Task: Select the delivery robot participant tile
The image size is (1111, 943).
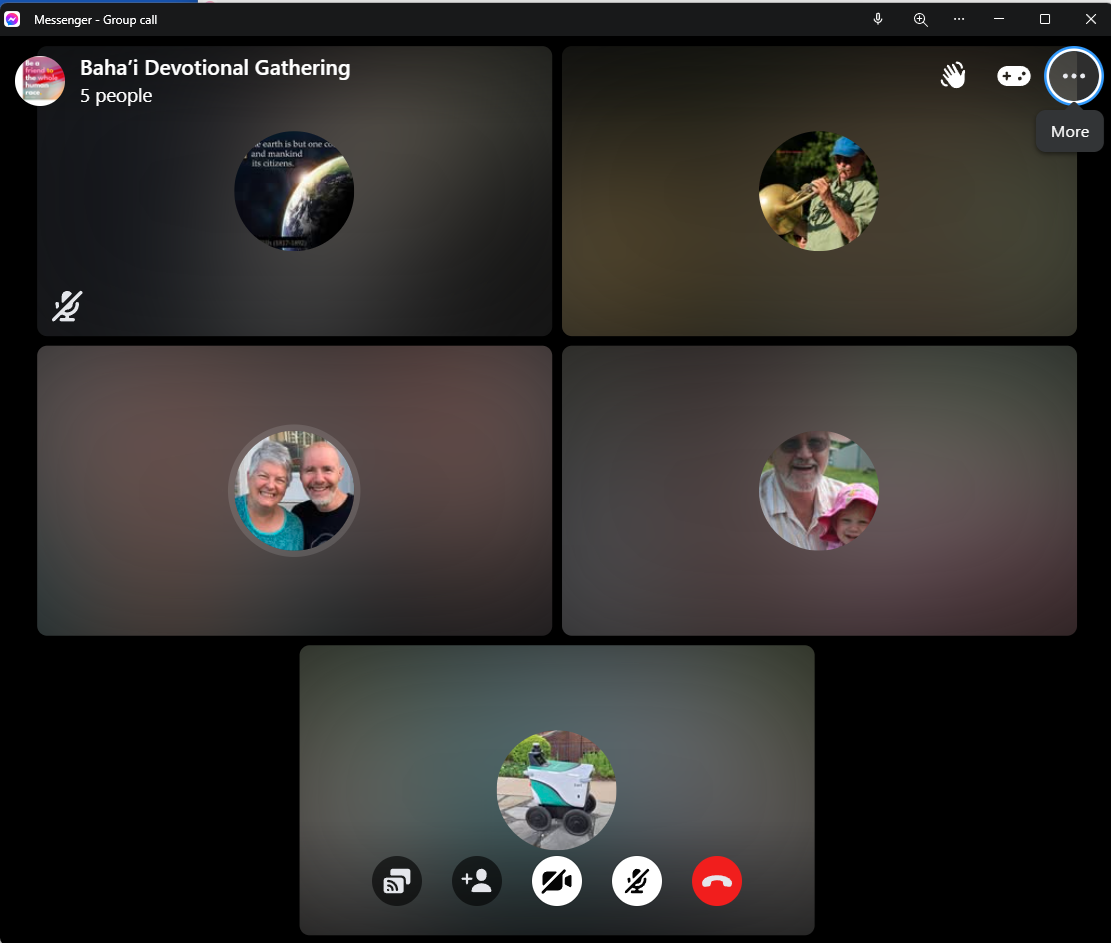Action: point(556,789)
